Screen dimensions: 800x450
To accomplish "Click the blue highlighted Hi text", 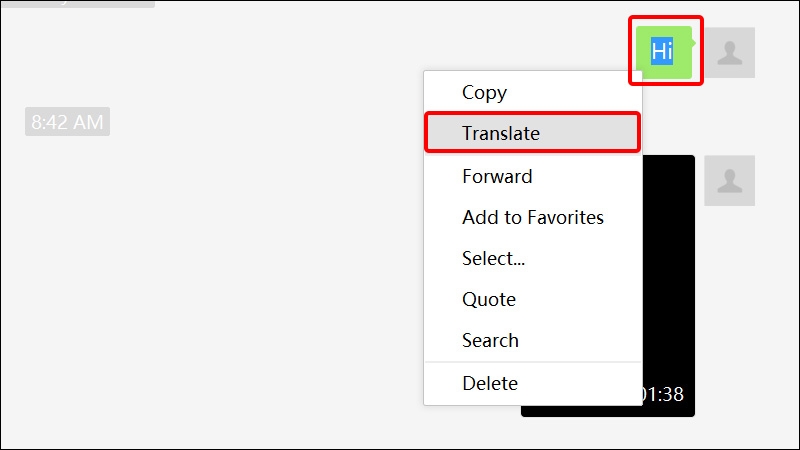I will coord(662,50).
